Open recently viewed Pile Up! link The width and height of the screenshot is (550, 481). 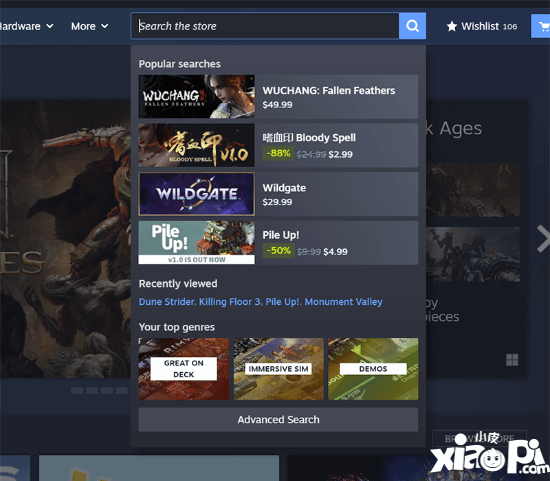coord(282,302)
